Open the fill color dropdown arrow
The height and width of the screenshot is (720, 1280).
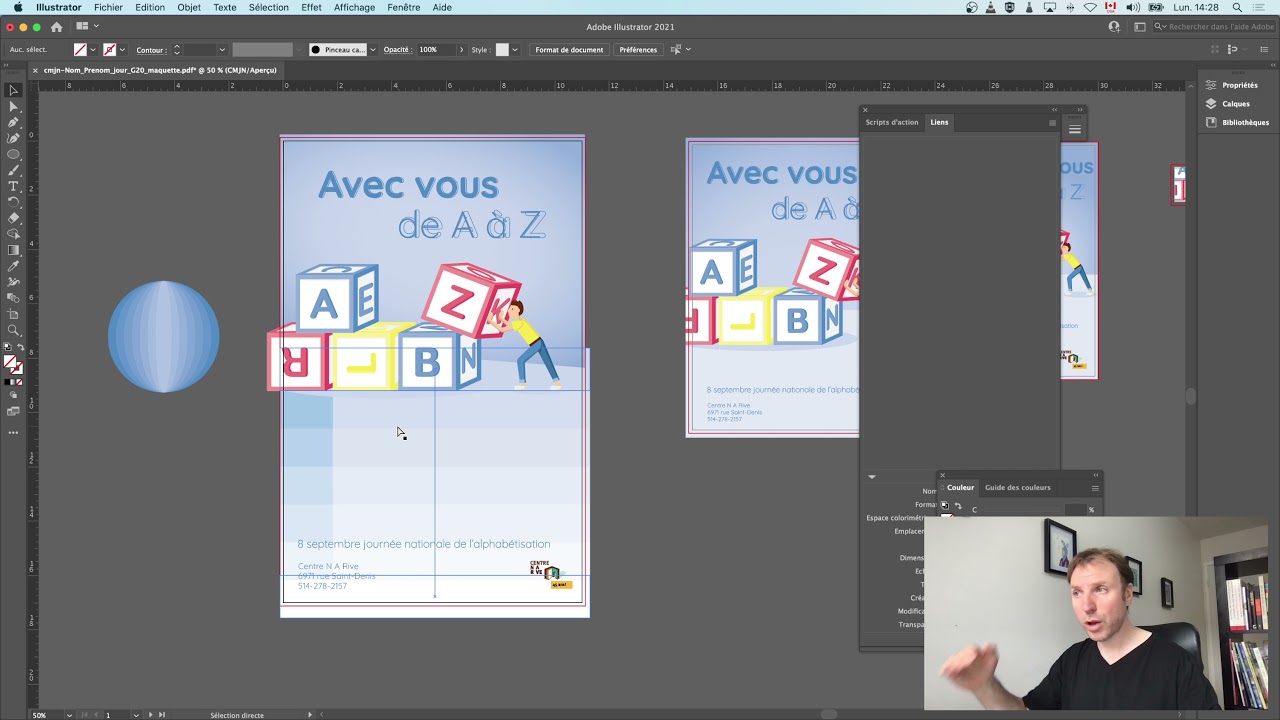(93, 50)
